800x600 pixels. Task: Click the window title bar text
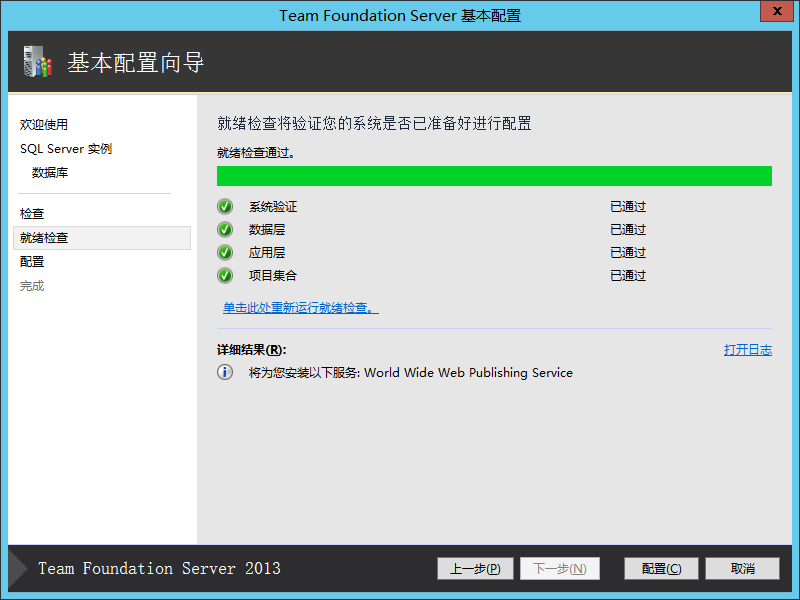[400, 15]
